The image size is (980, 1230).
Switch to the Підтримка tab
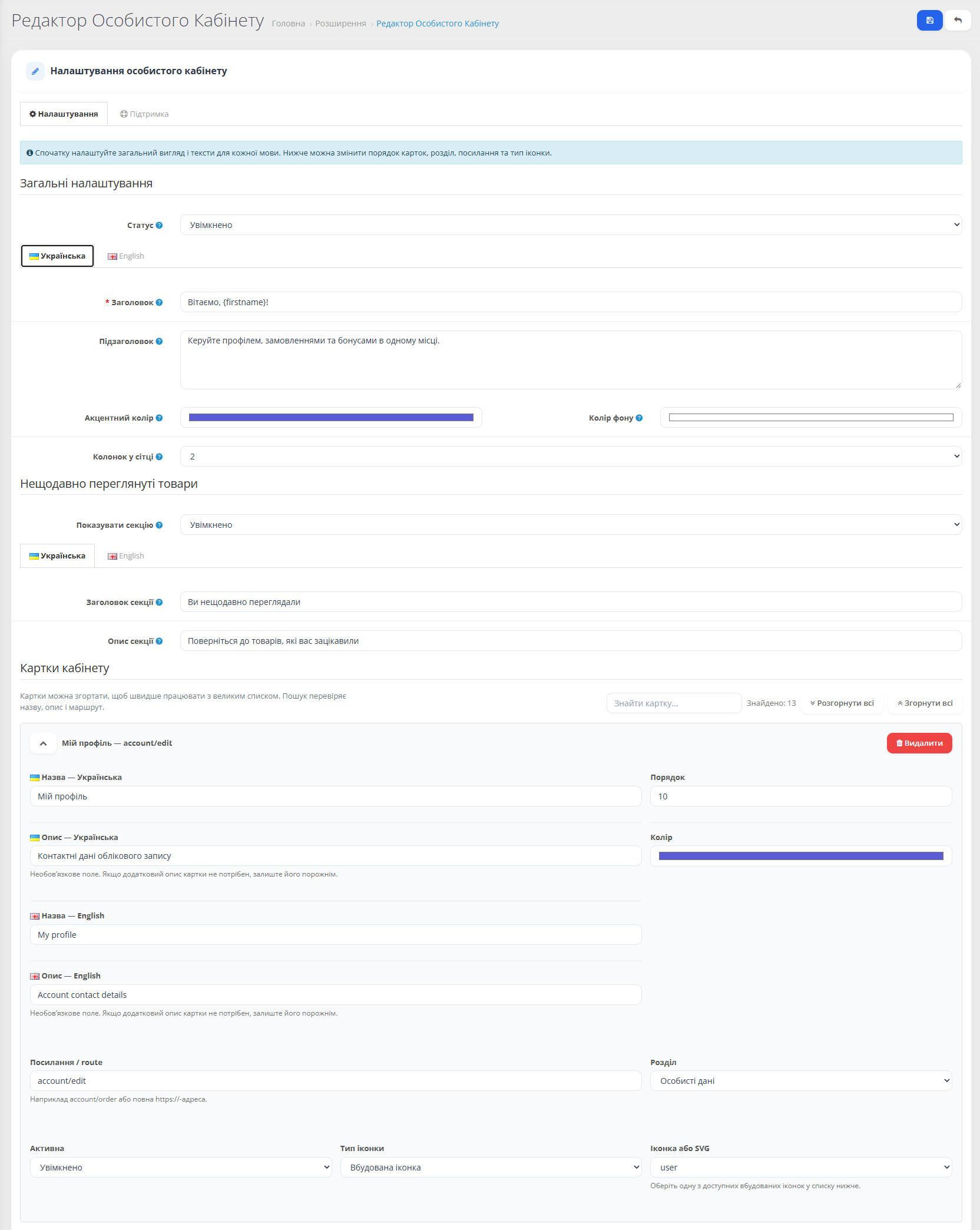tap(144, 114)
